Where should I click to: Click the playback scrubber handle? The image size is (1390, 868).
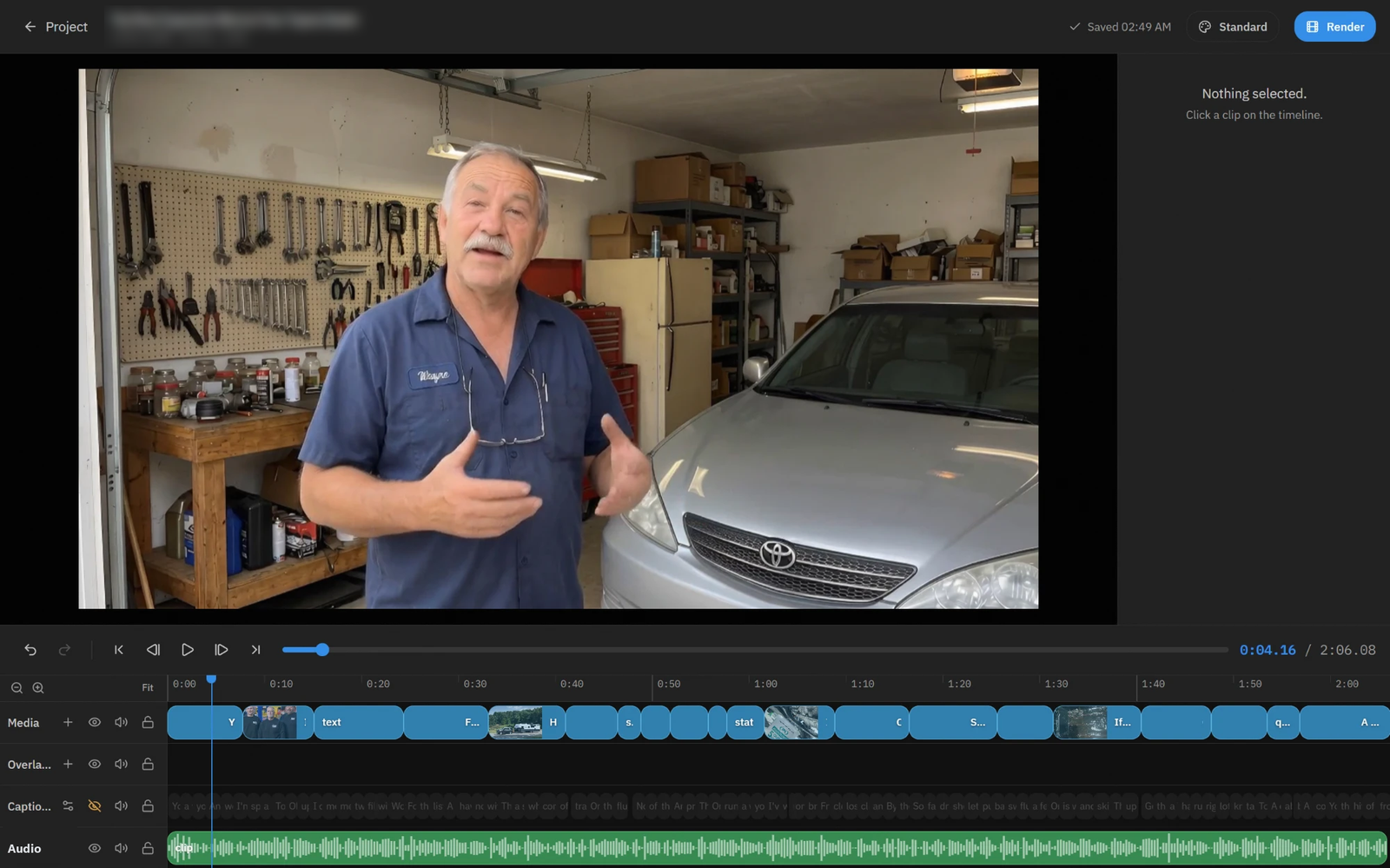[x=322, y=650]
